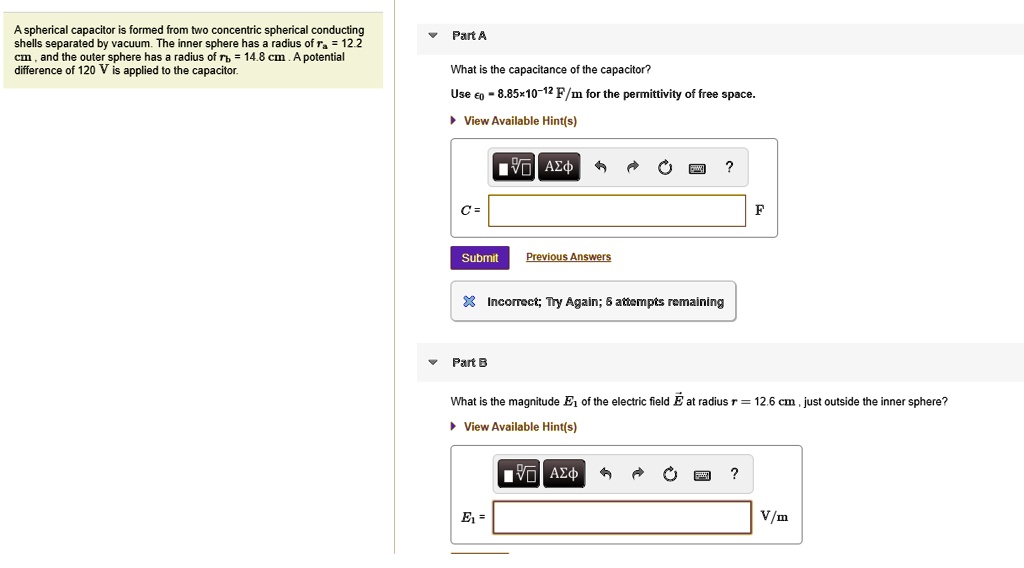Screen dimensions: 1024x568
Task: Collapse the Part A section
Action: tap(433, 36)
